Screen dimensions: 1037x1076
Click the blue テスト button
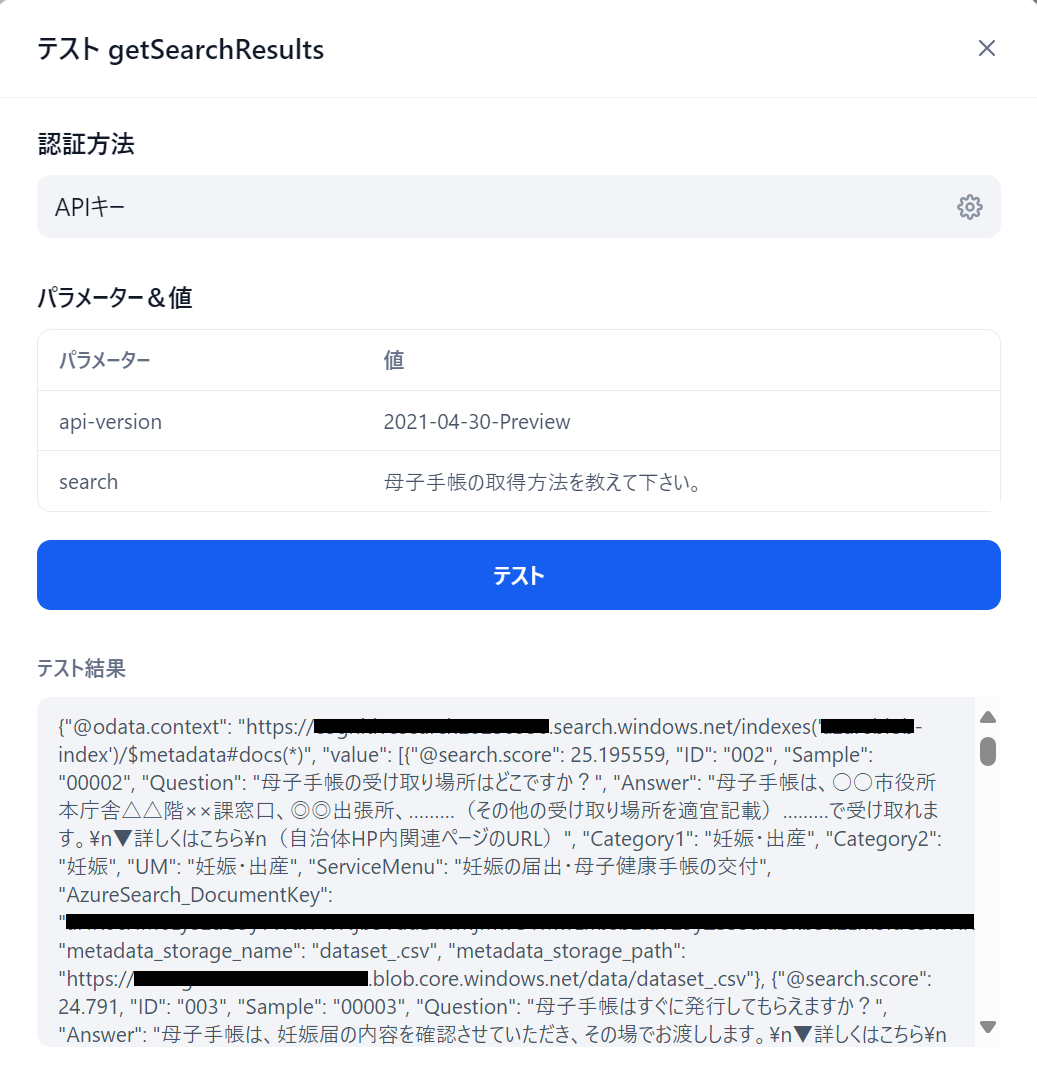518,575
